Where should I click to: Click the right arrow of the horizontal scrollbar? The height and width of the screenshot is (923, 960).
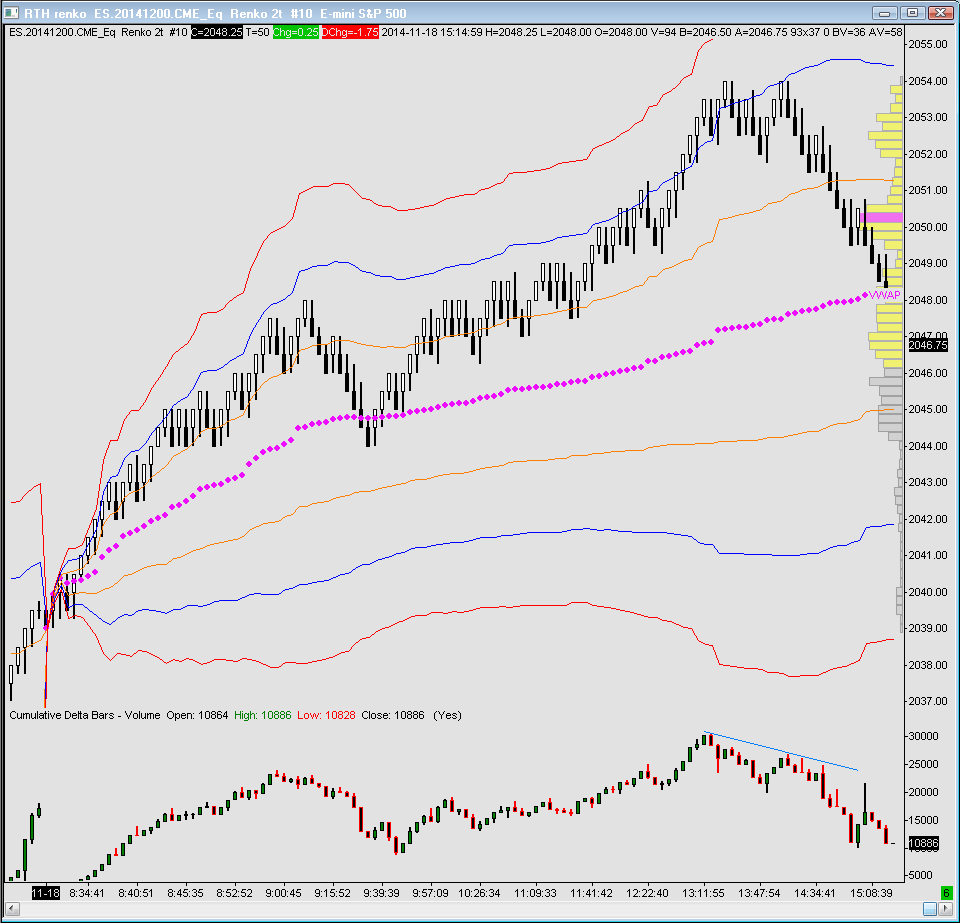[x=946, y=909]
